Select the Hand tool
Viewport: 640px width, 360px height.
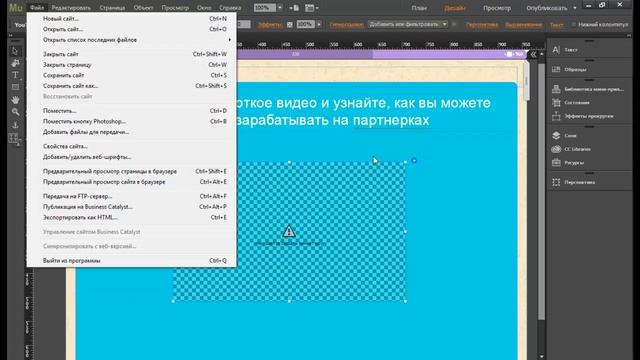coord(15,100)
